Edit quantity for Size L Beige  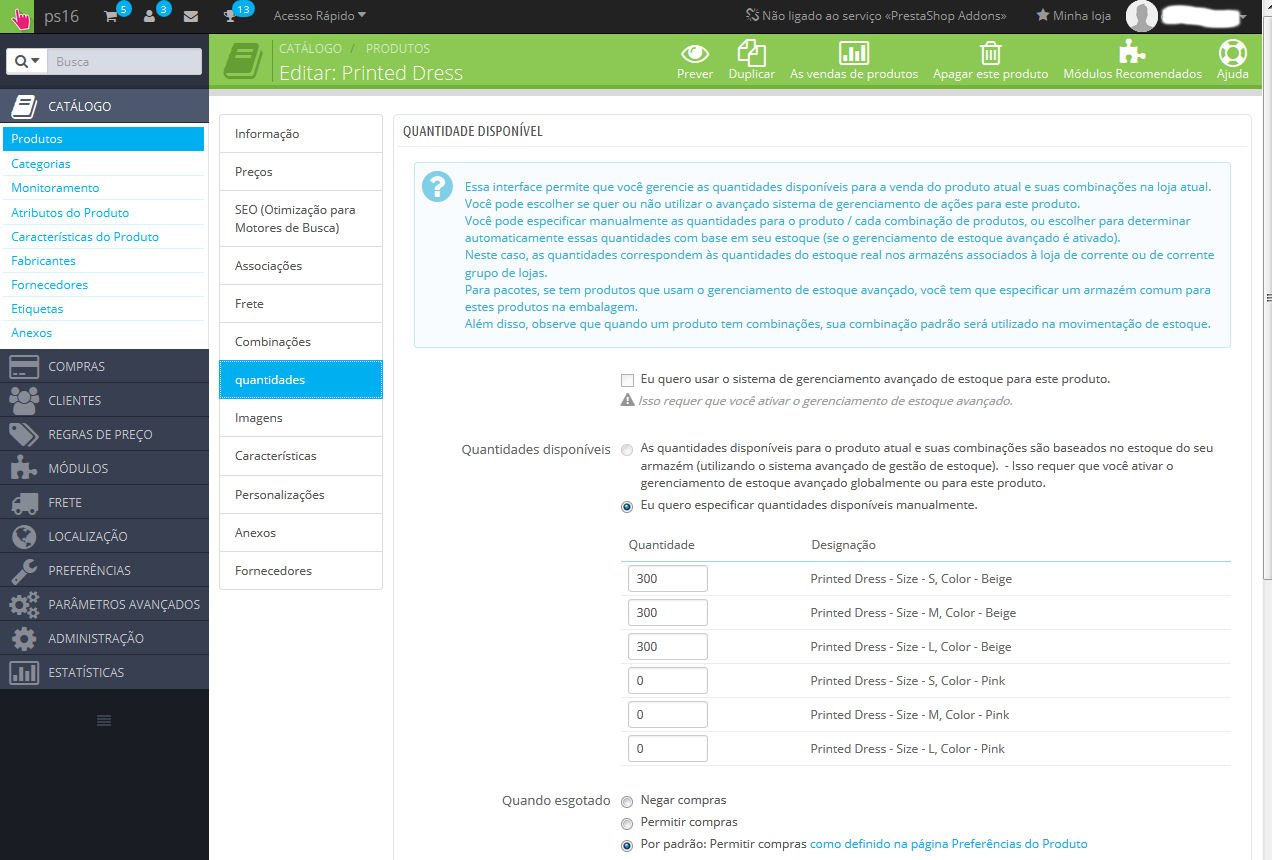coord(668,647)
